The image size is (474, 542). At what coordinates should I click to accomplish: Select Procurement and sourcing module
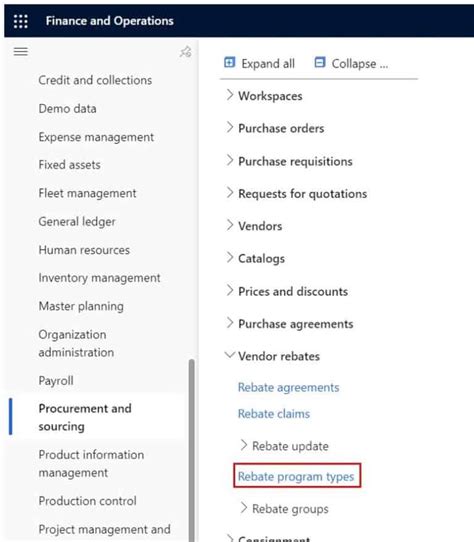(85, 417)
